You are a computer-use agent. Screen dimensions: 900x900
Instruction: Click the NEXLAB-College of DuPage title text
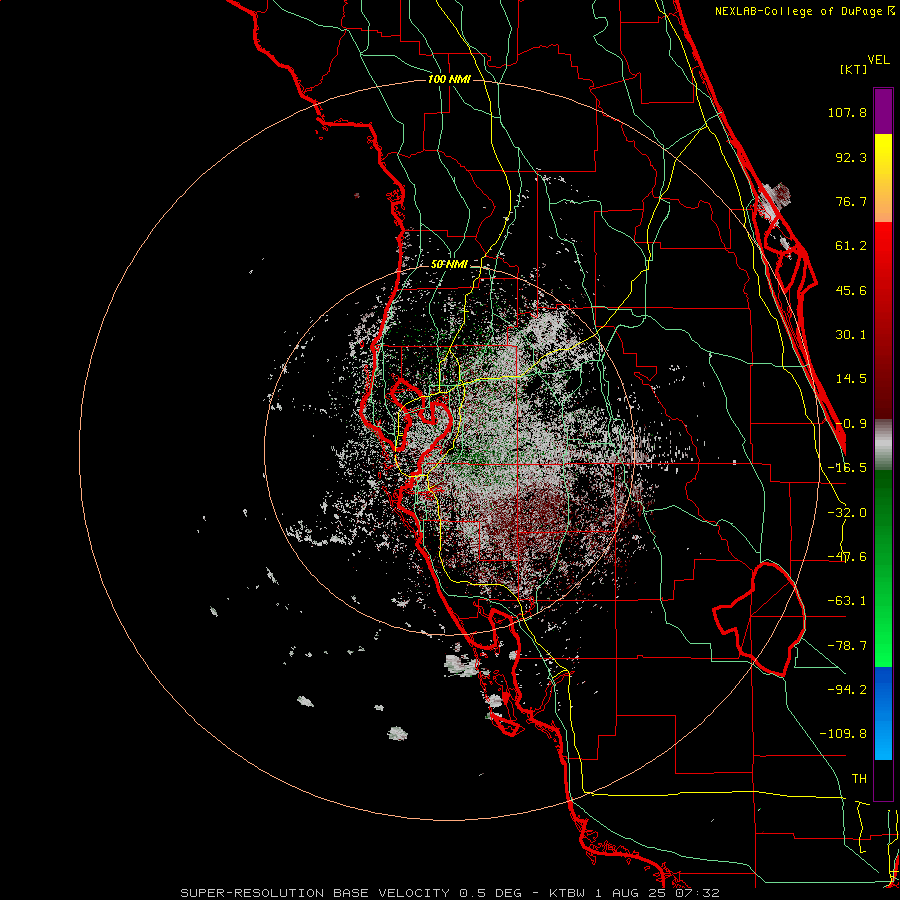(804, 11)
